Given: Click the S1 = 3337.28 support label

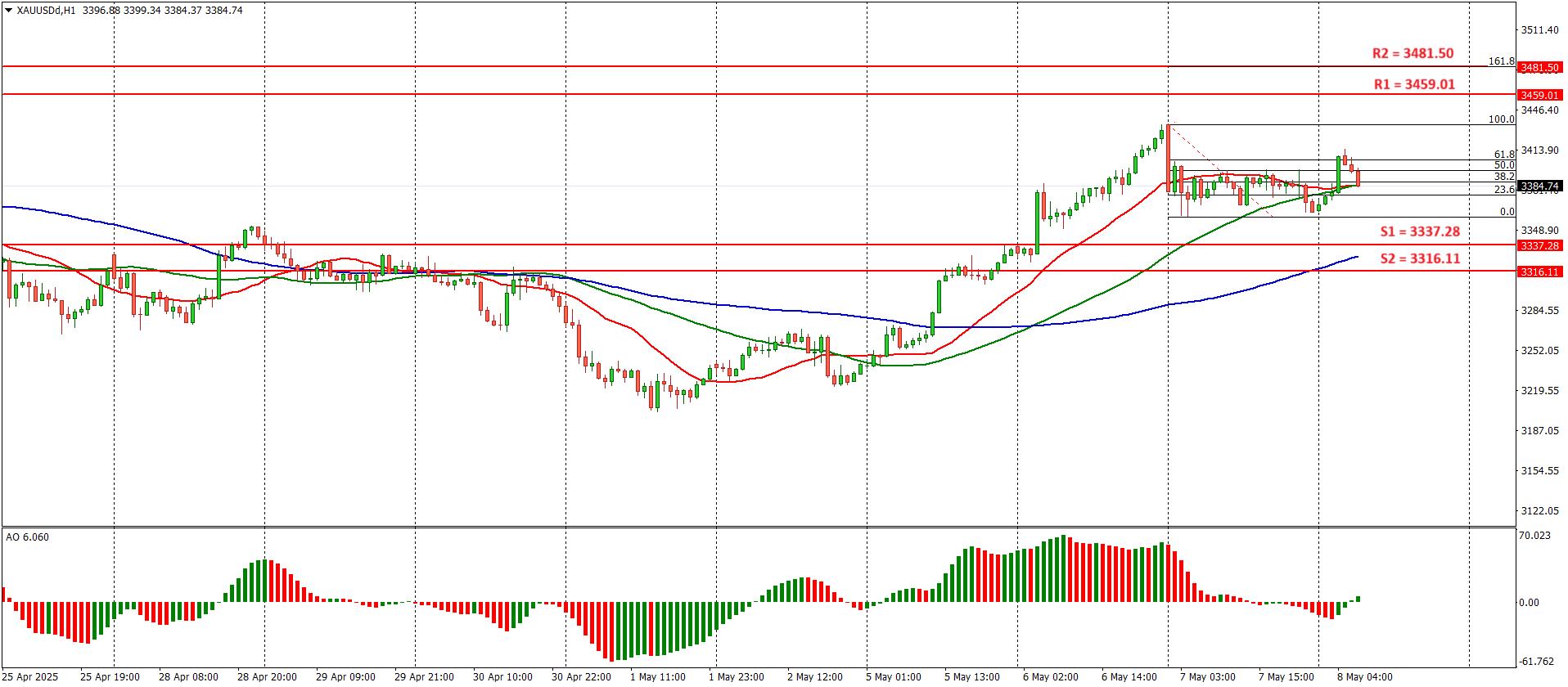Looking at the screenshot, I should [1419, 231].
